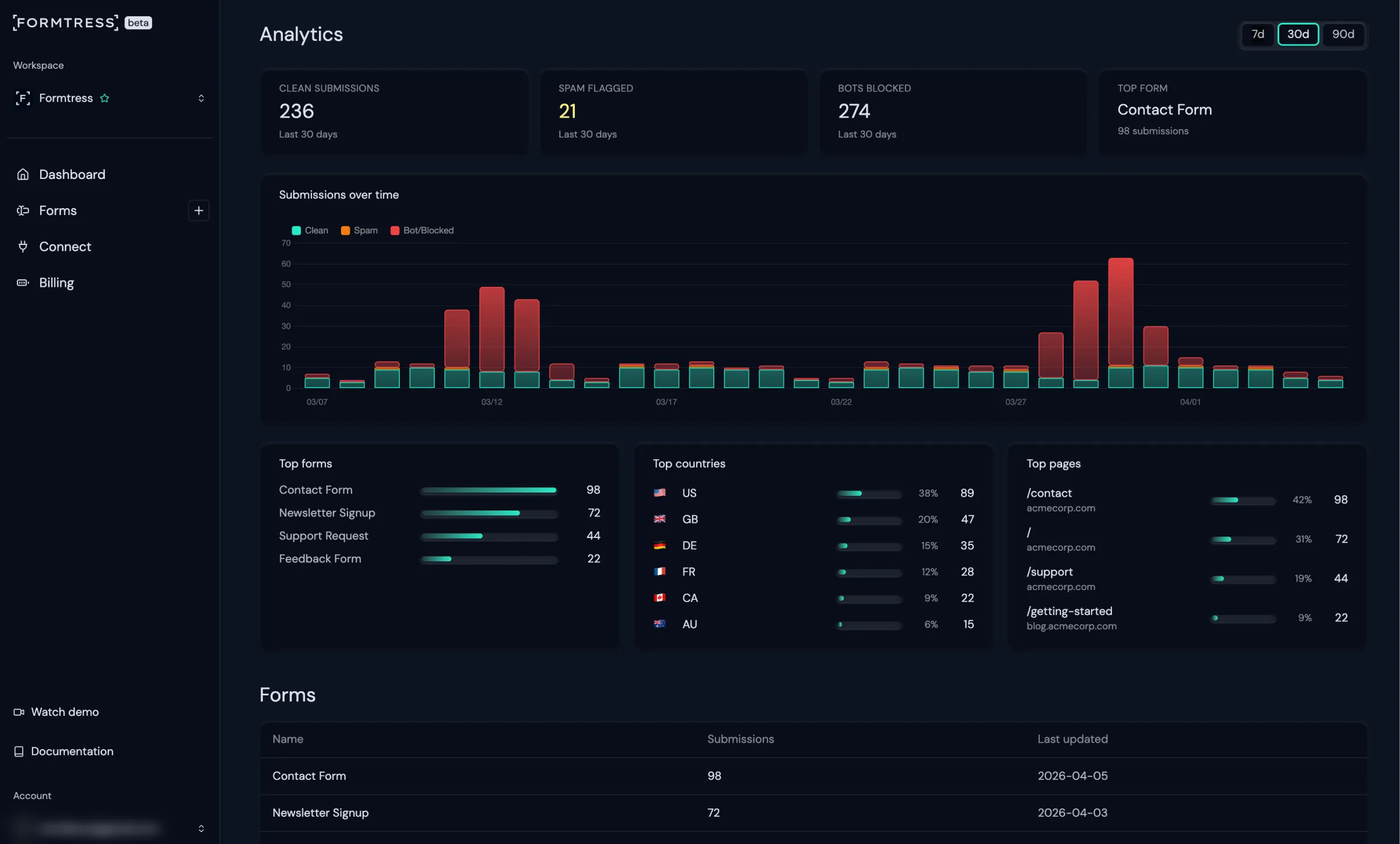The height and width of the screenshot is (844, 1400).
Task: Click the Watch demo video icon
Action: [19, 712]
